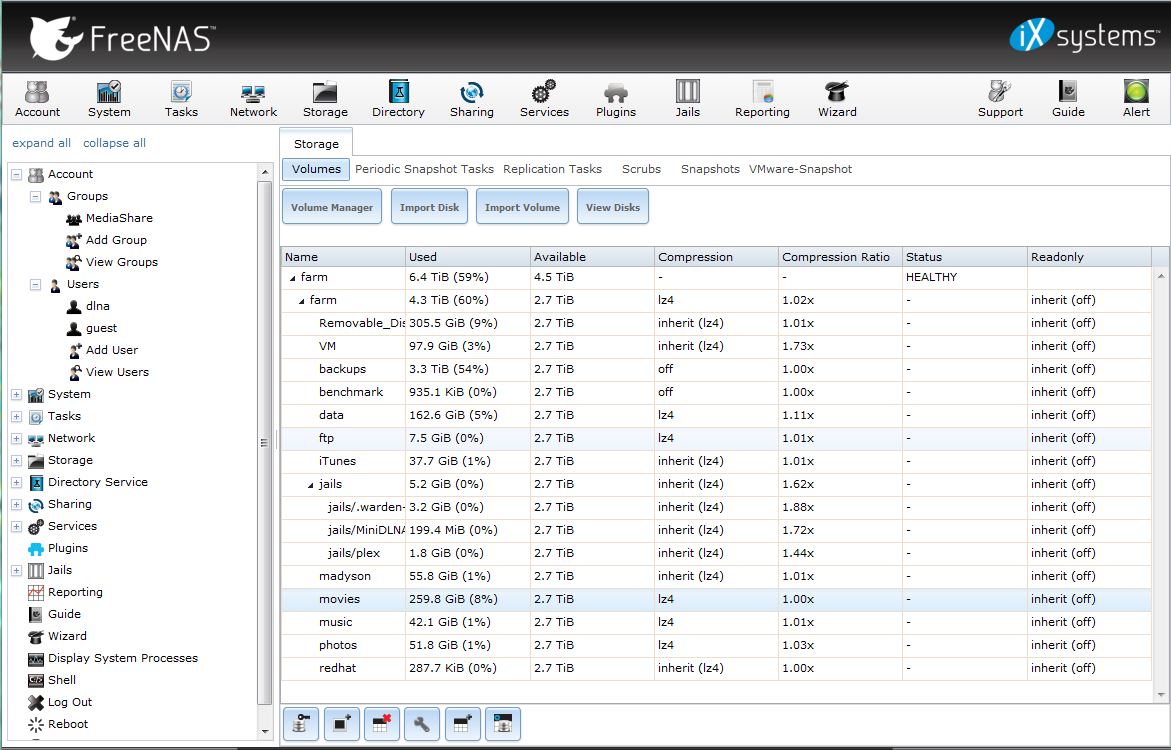Open Reporting from the top toolbar
Viewport: 1171px width, 750px height.
762,99
